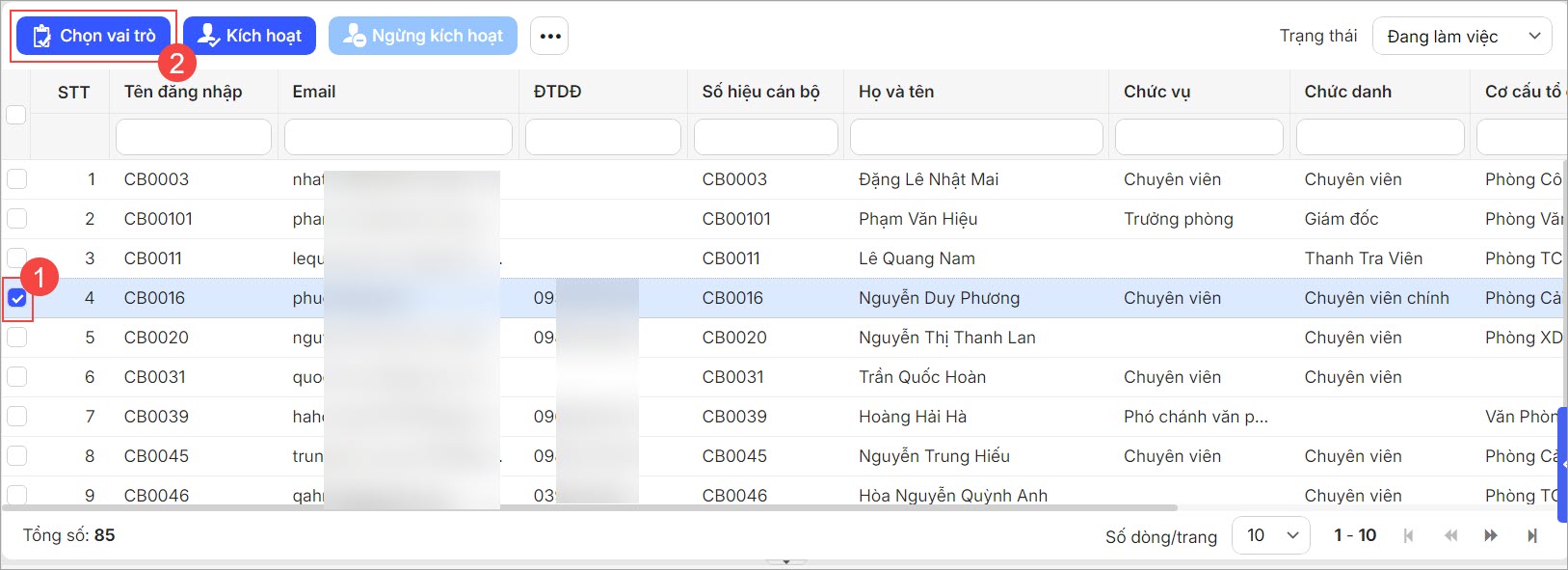This screenshot has width=1568, height=570.
Task: Sort by the Họ và tên column header
Action: click(896, 92)
